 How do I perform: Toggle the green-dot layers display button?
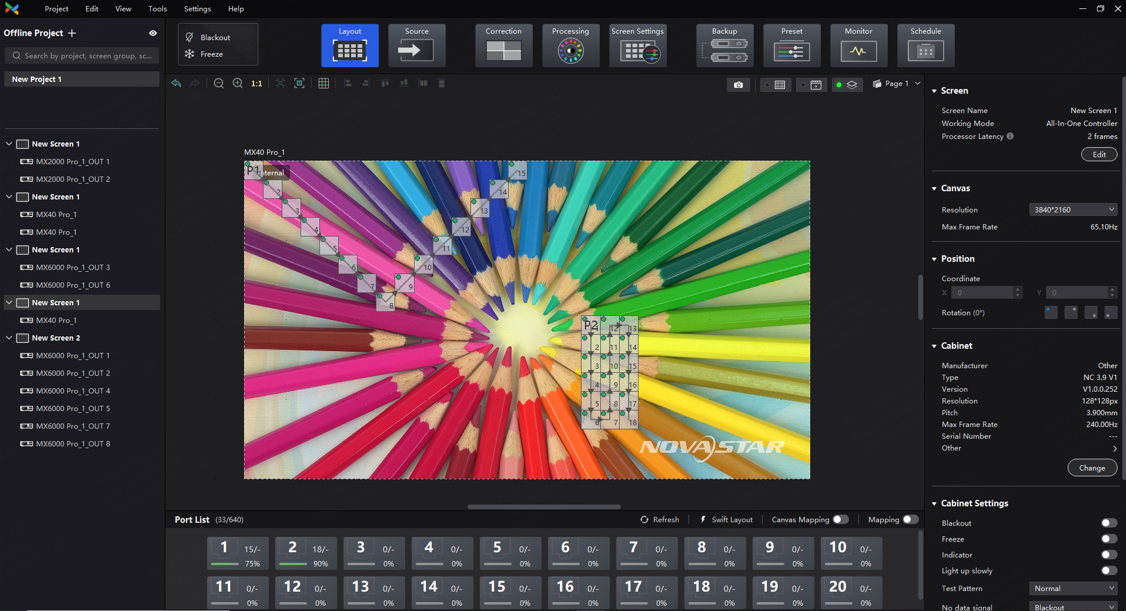coord(846,85)
